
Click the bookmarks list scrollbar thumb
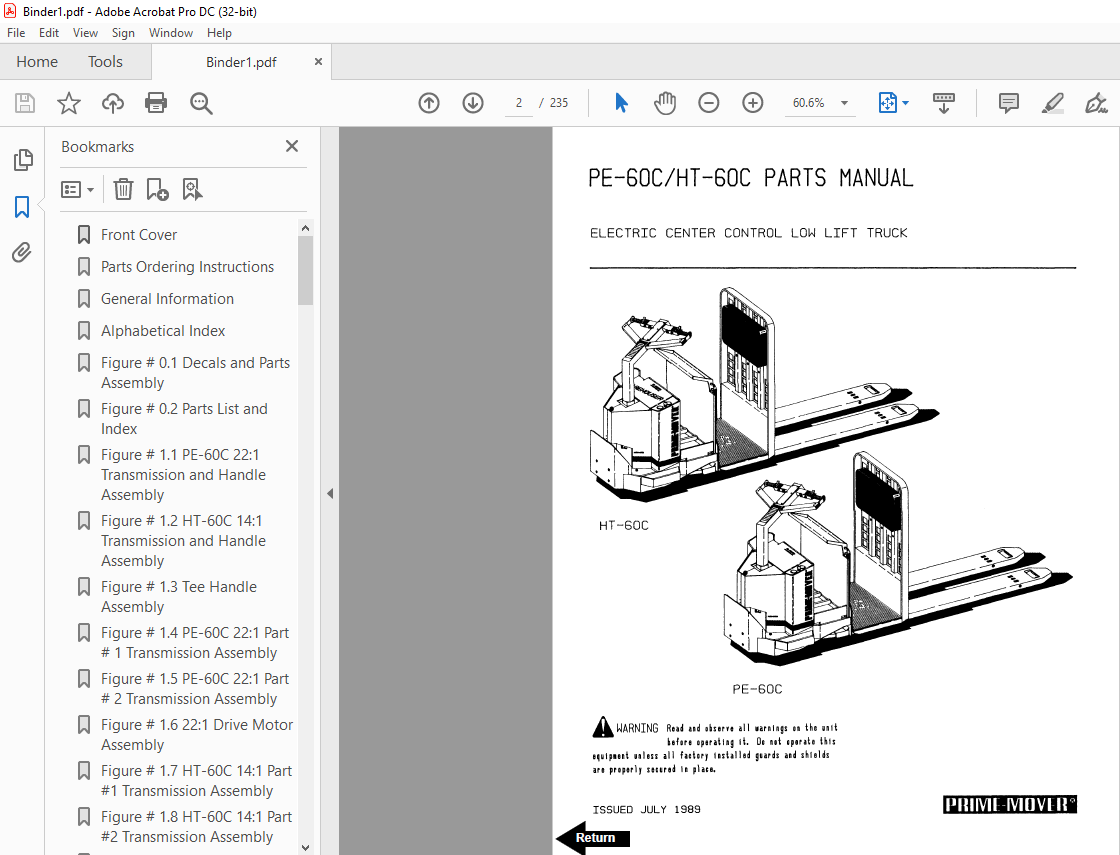(306, 271)
